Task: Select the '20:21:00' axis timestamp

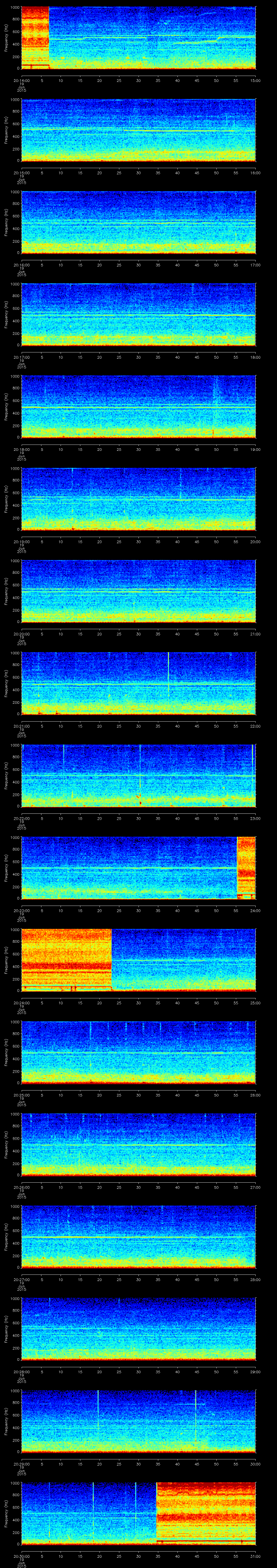Action: click(x=21, y=726)
